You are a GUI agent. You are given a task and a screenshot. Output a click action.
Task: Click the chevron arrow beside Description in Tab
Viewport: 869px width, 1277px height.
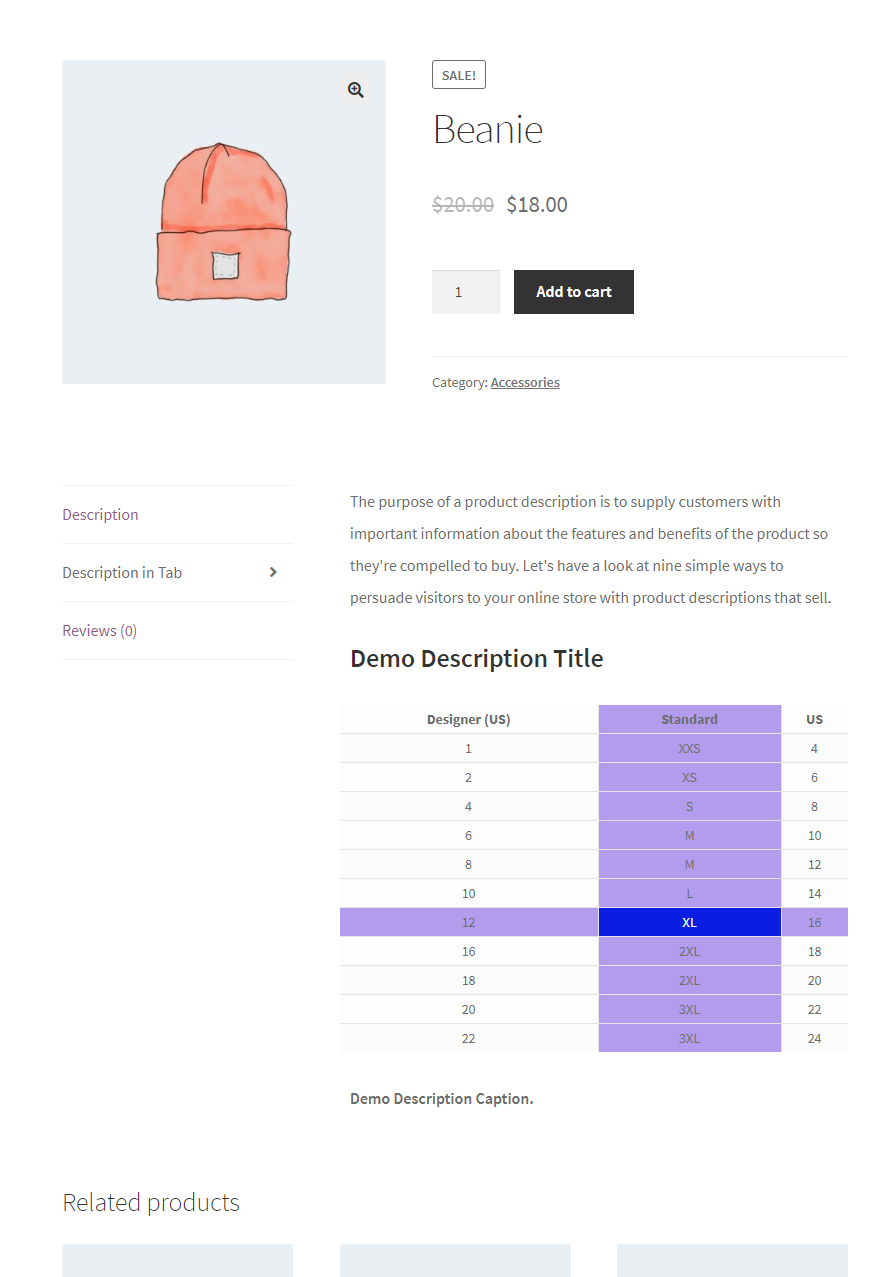pyautogui.click(x=273, y=572)
